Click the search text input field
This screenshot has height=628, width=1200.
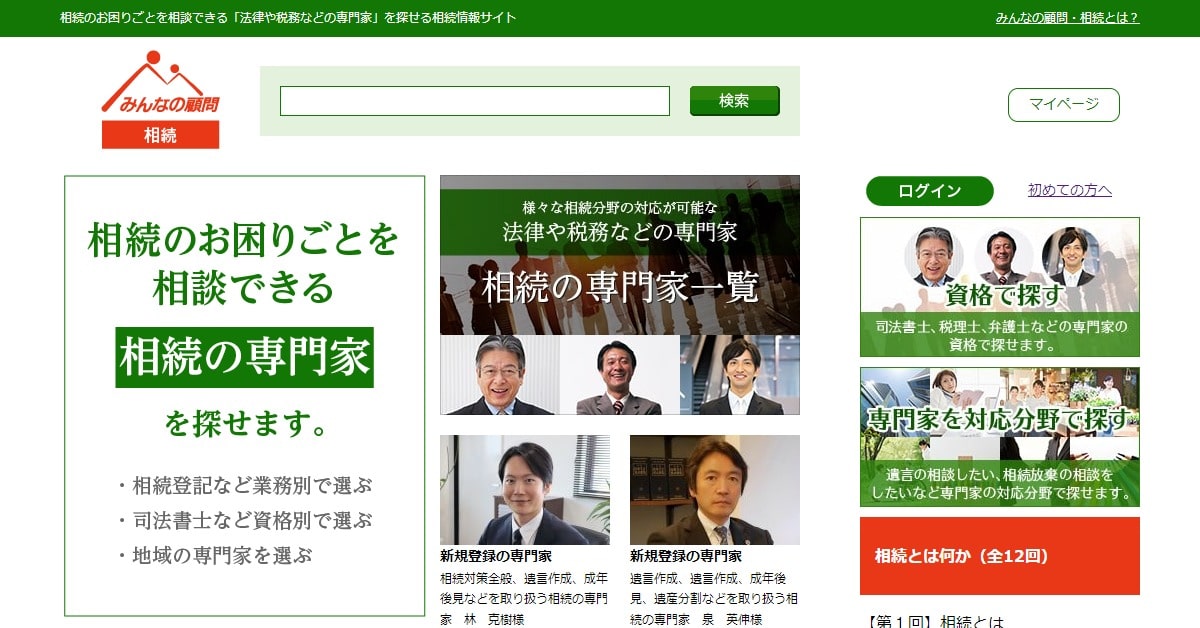(x=474, y=101)
